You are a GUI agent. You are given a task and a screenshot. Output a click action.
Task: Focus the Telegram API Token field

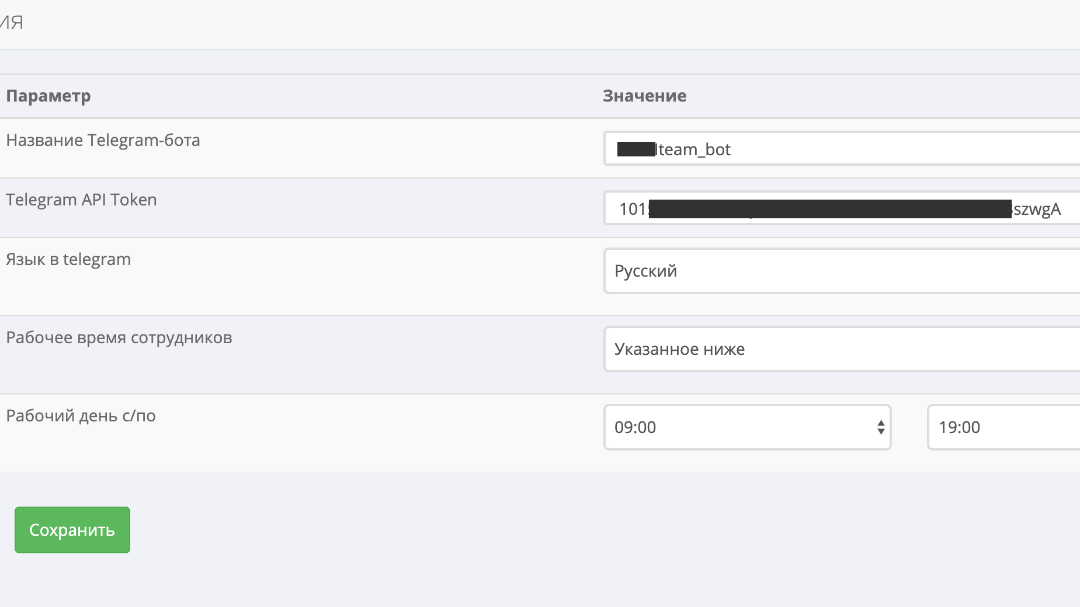(842, 208)
